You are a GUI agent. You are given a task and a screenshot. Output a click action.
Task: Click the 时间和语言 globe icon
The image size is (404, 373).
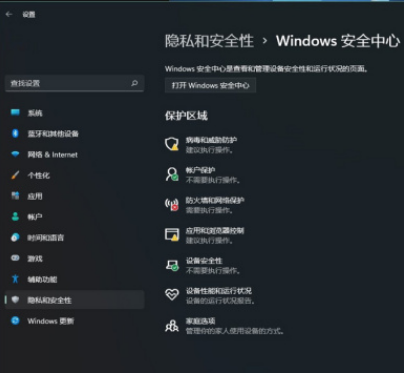[x=15, y=237]
